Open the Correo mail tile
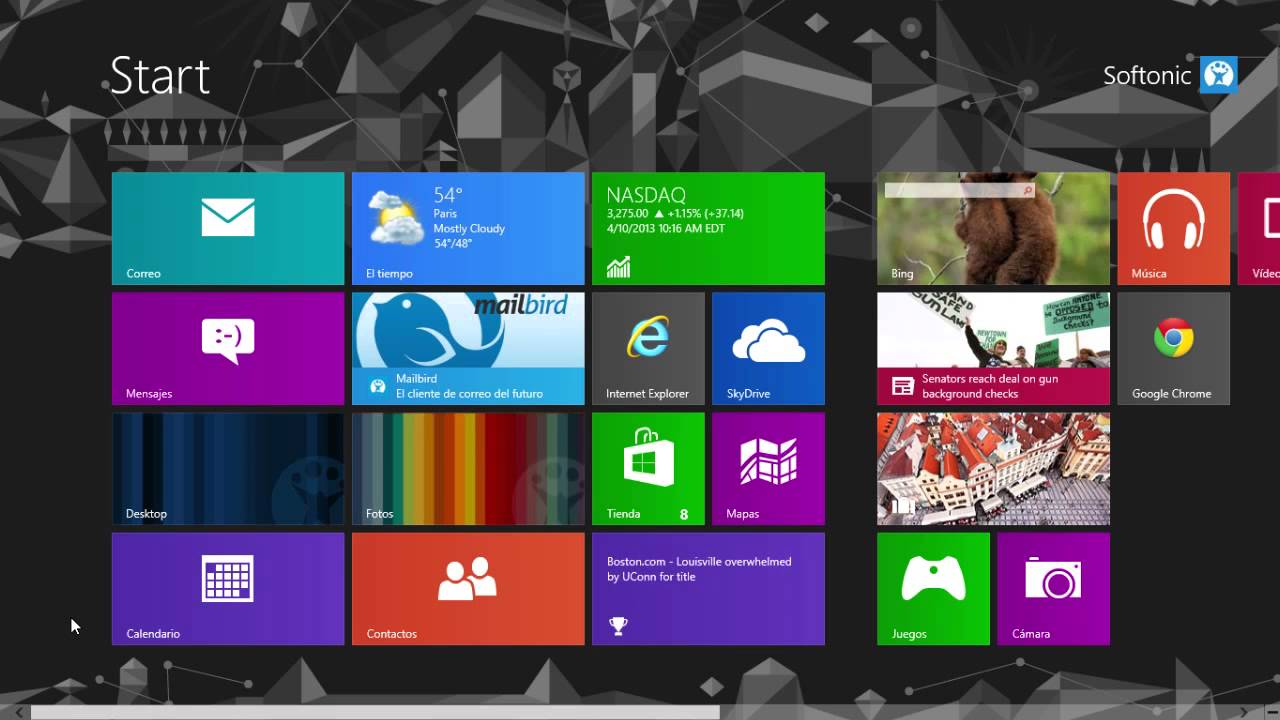The height and width of the screenshot is (720, 1280). pos(228,228)
